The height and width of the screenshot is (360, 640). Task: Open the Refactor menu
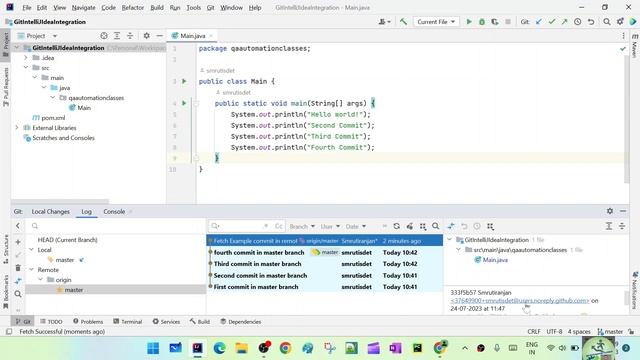[x=133, y=7]
